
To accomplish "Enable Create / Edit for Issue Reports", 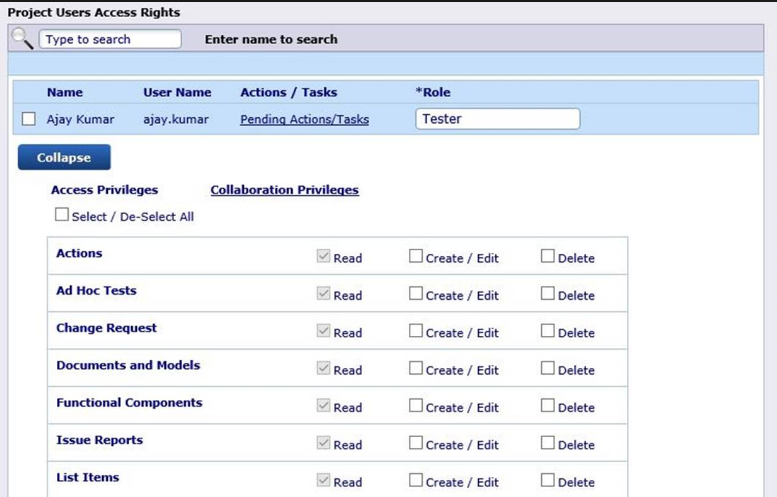I will [416, 443].
